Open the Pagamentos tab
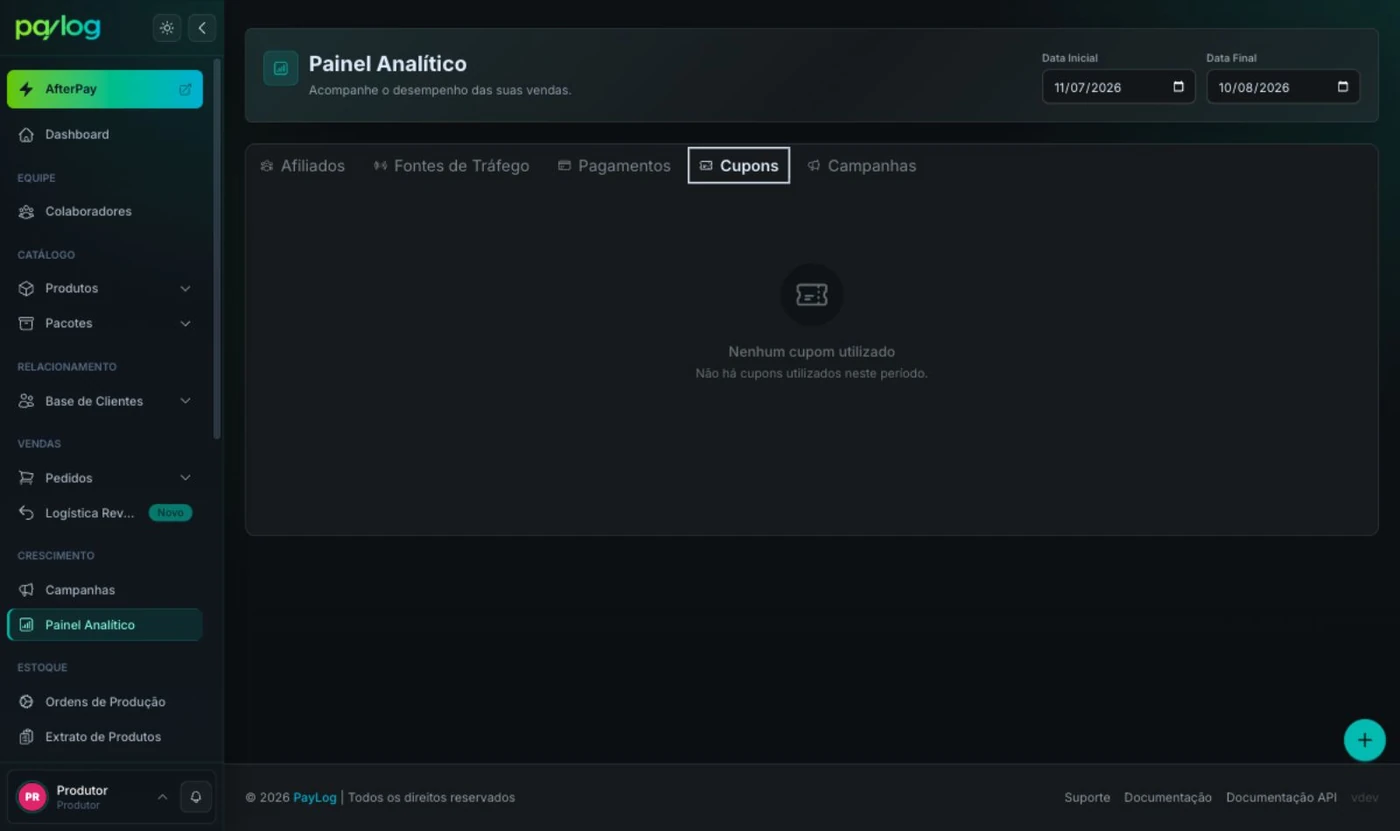 pos(614,166)
